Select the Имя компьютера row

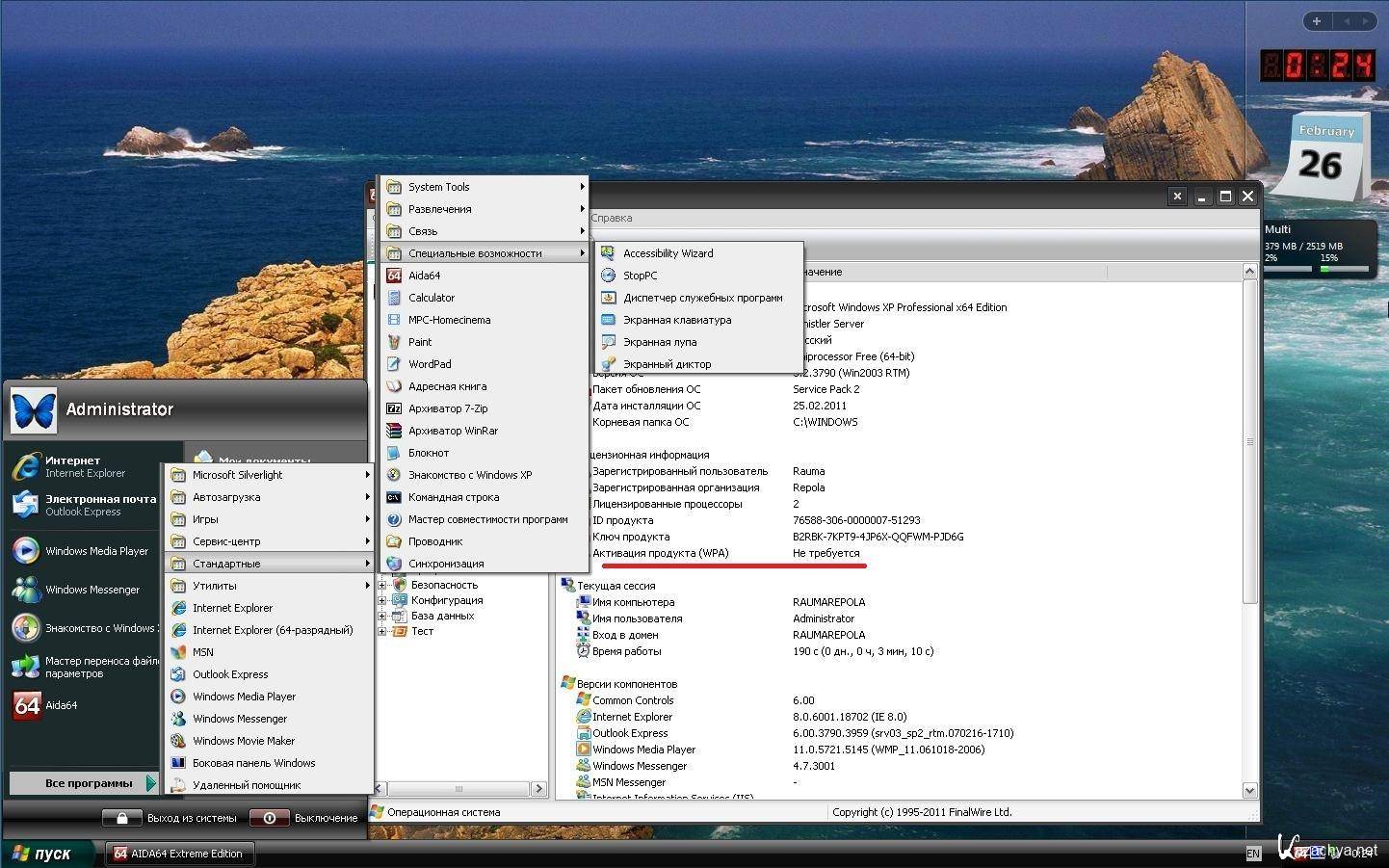[721, 602]
